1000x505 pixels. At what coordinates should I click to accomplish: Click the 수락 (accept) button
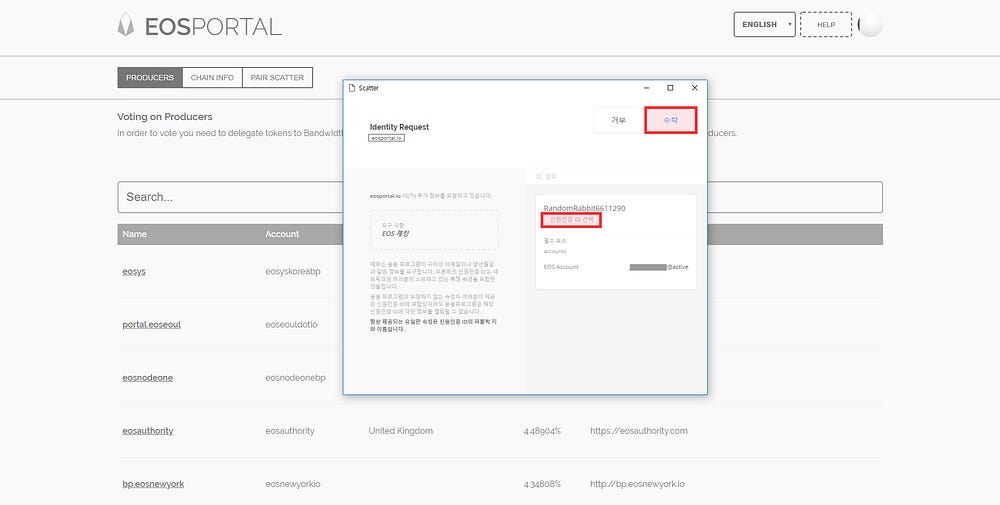670,120
